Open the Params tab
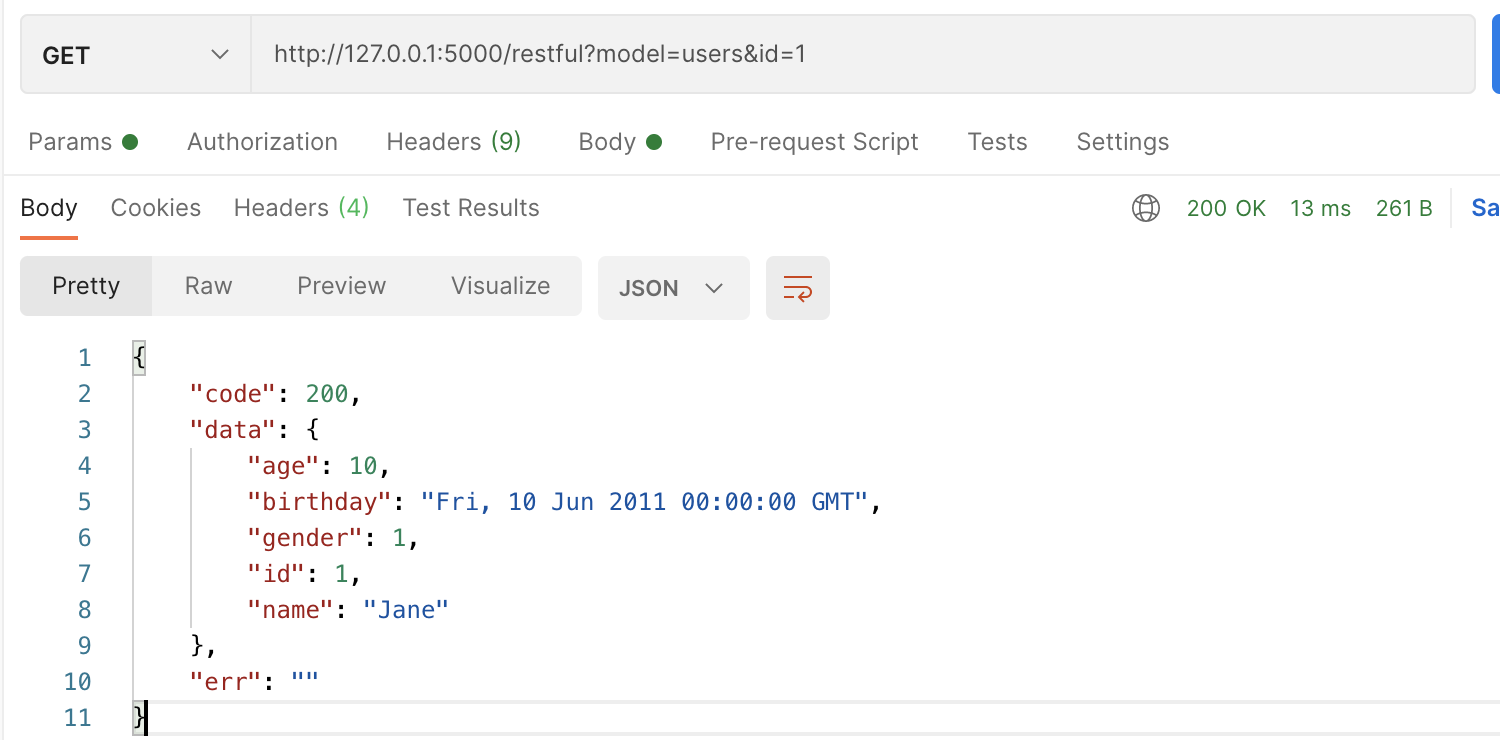The image size is (1500, 740). [x=82, y=142]
